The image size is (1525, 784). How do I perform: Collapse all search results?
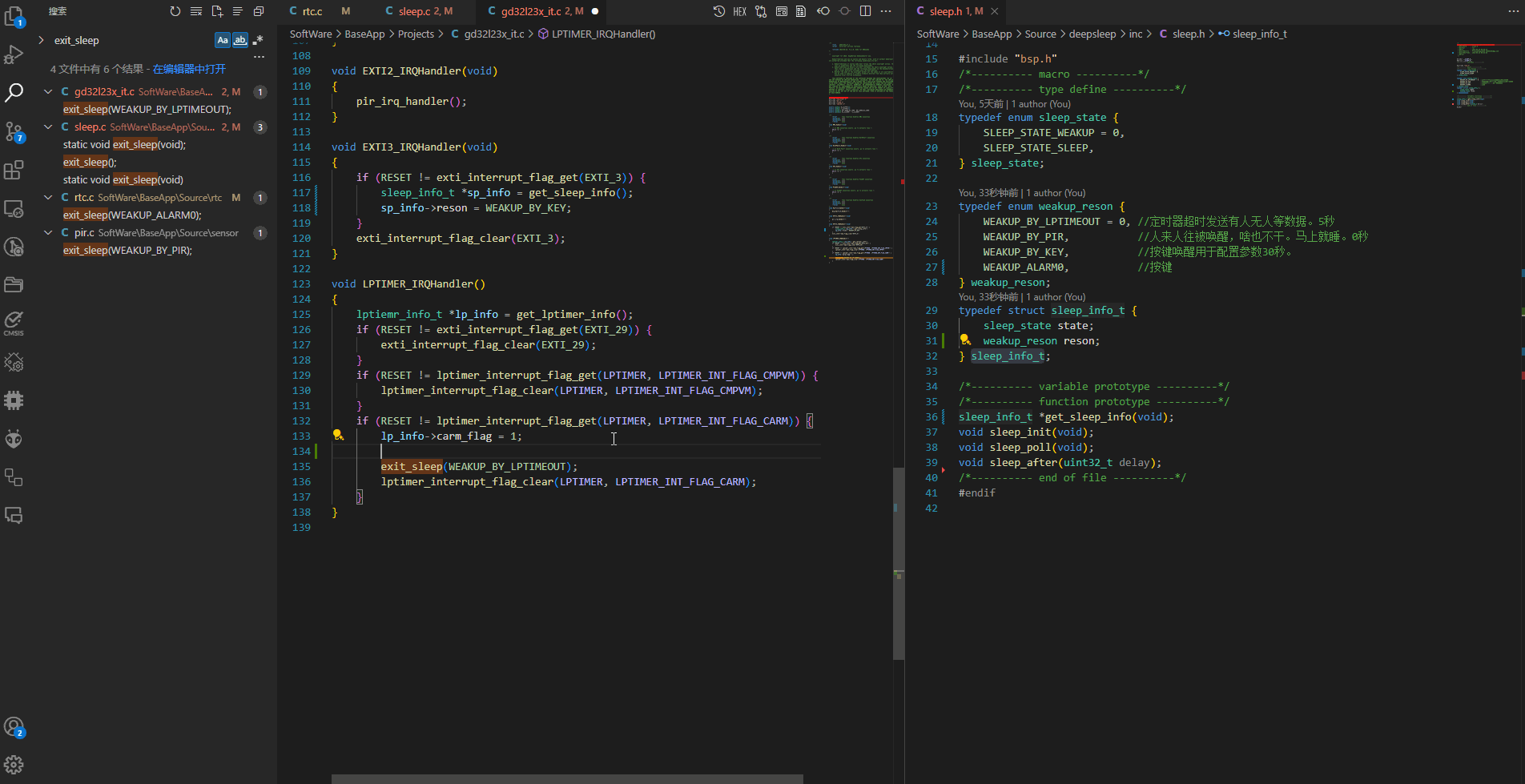[259, 11]
